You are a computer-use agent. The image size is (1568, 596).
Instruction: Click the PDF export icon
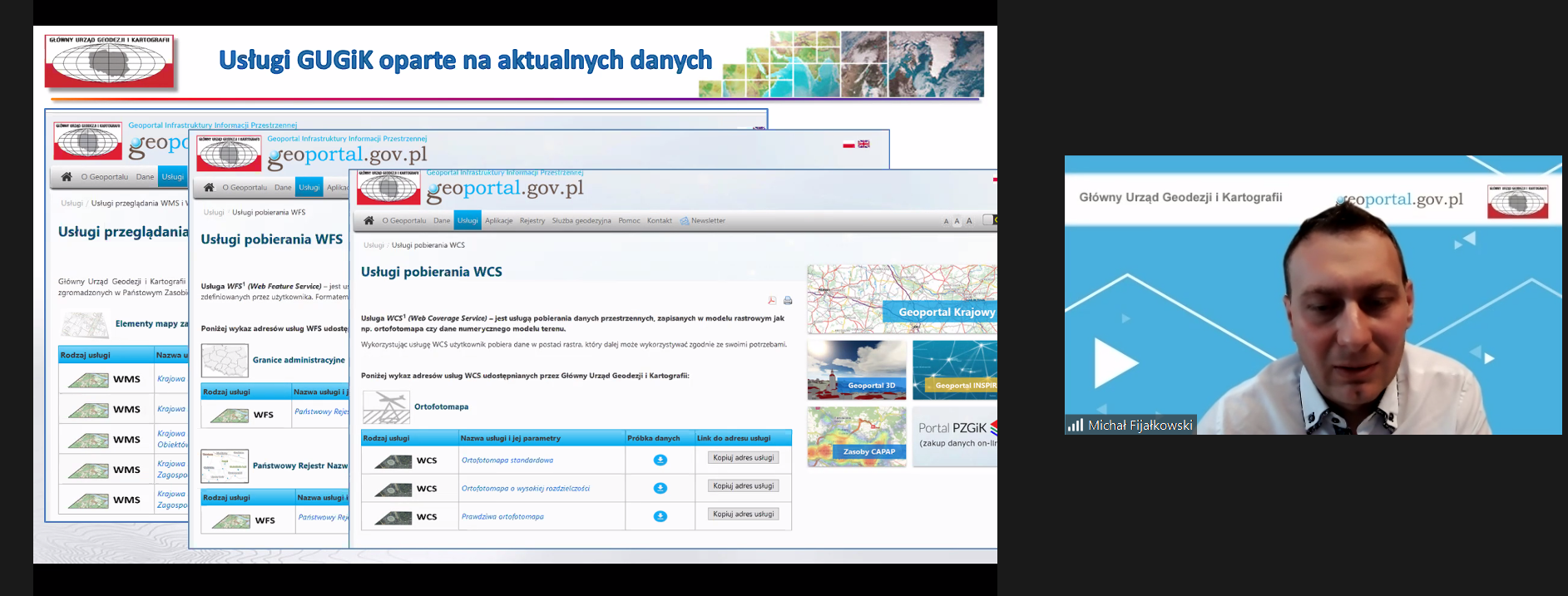point(772,300)
